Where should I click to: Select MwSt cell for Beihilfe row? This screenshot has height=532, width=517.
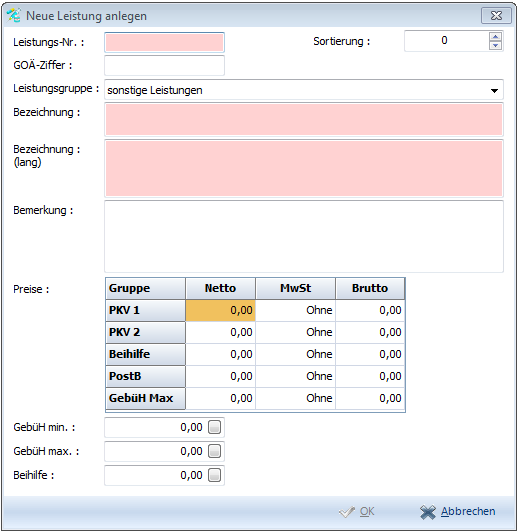(x=295, y=354)
